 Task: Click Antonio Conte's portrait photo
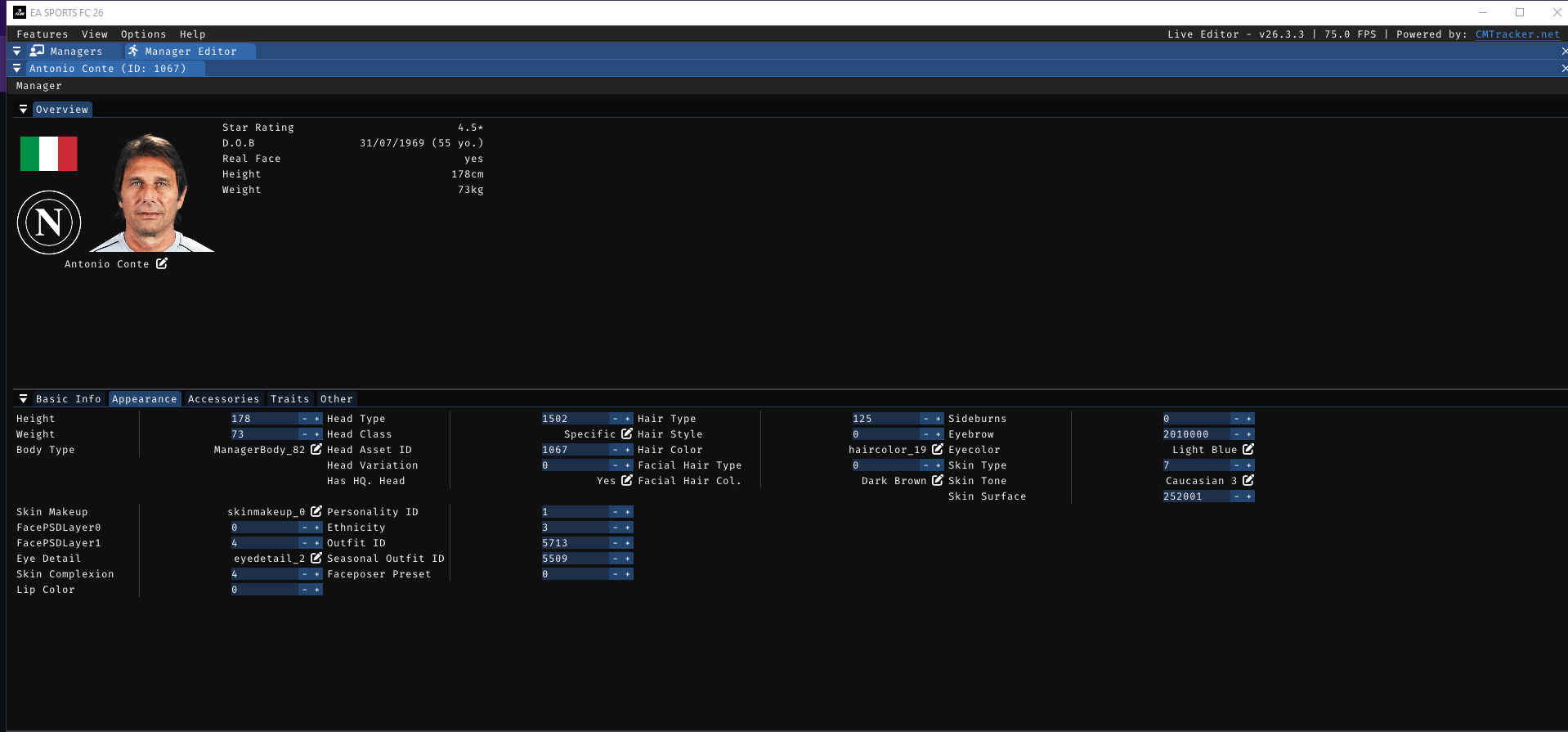[x=151, y=192]
